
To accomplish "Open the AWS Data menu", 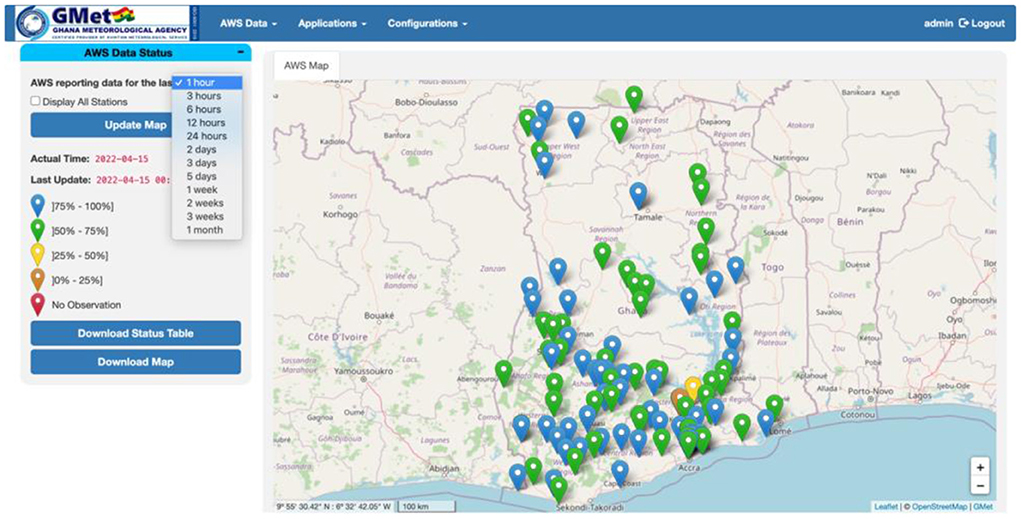I will pyautogui.click(x=248, y=23).
